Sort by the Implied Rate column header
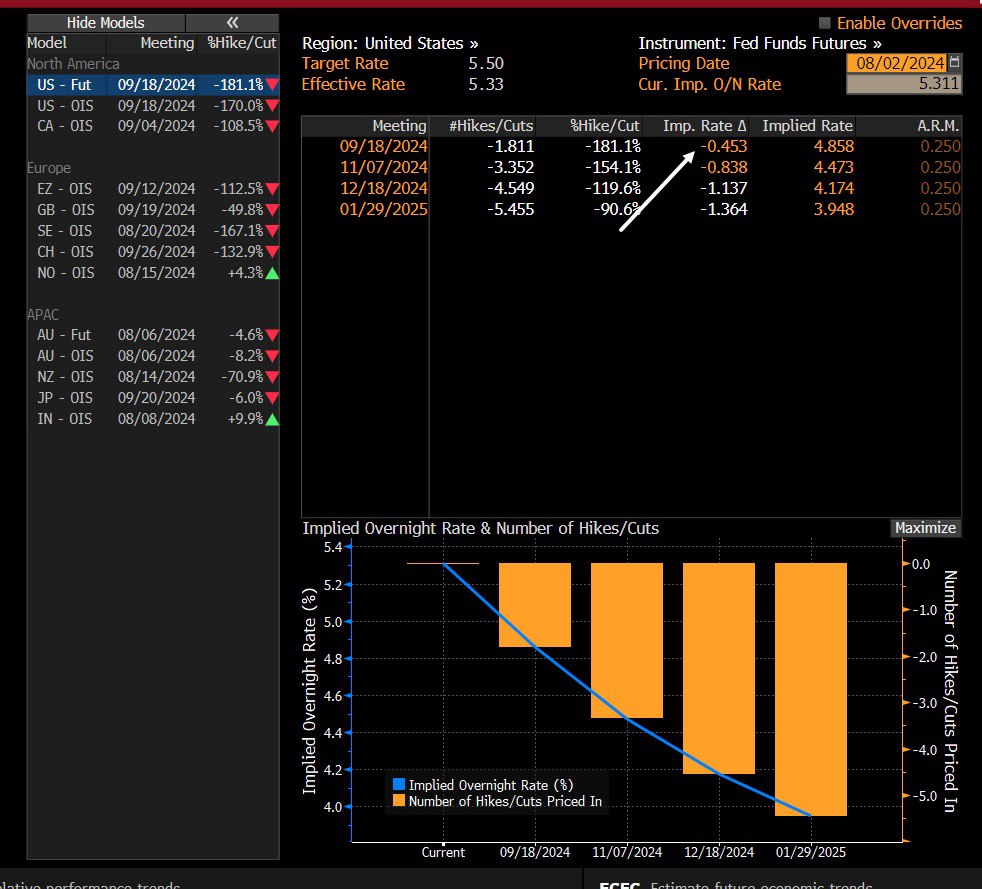 (807, 126)
